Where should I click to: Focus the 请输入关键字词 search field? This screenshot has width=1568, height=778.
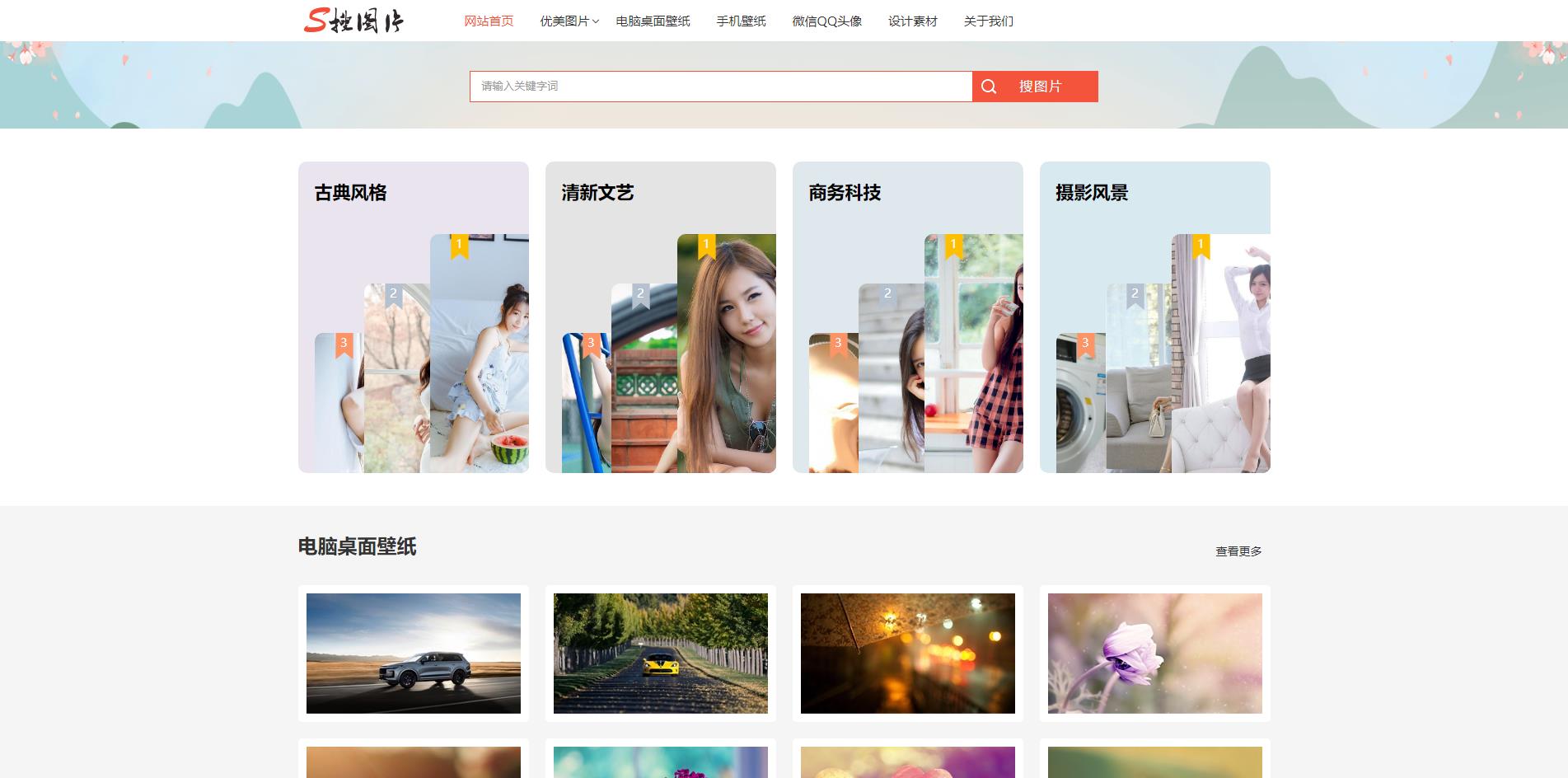click(721, 87)
